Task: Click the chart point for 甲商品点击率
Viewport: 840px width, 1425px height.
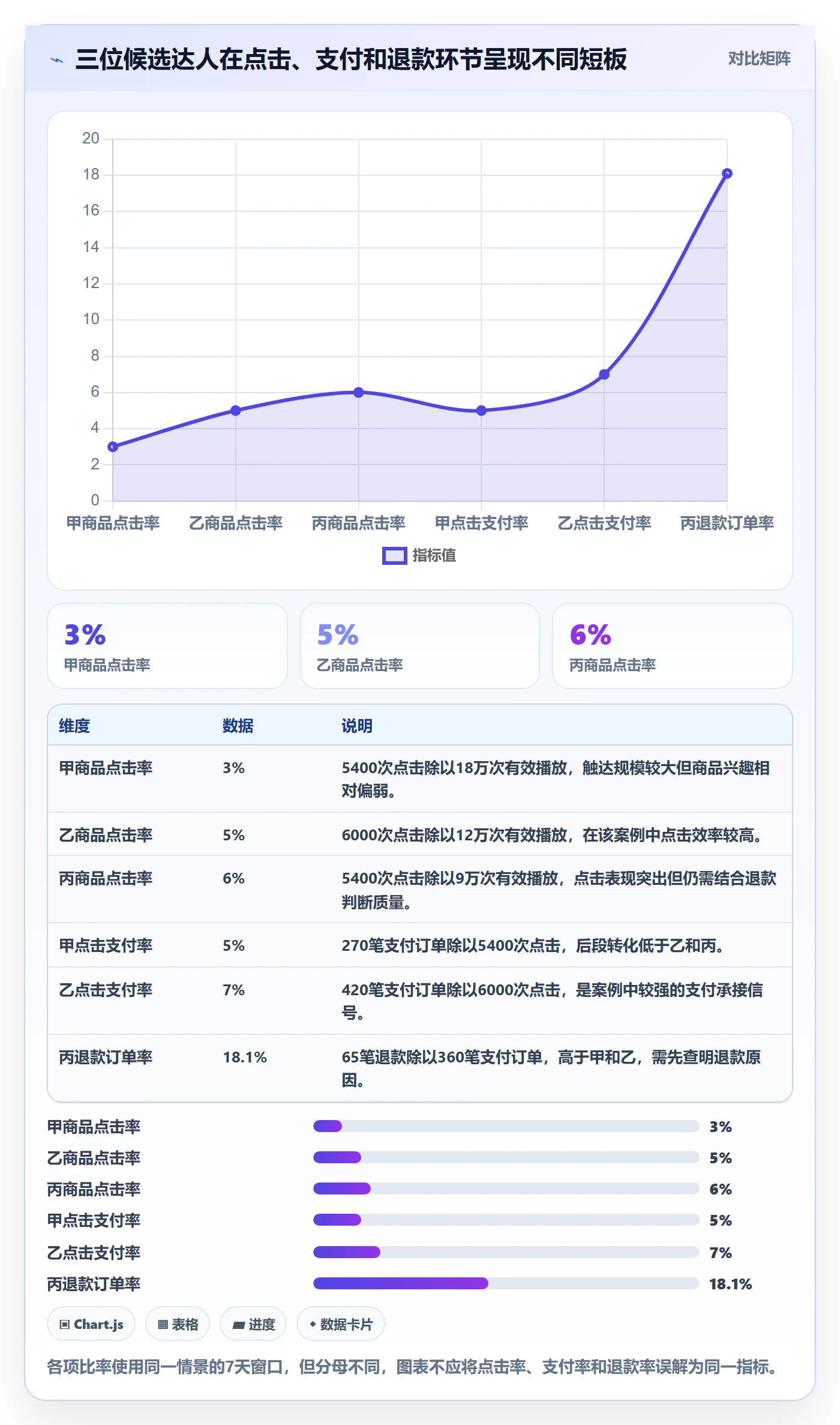Action: coord(113,447)
